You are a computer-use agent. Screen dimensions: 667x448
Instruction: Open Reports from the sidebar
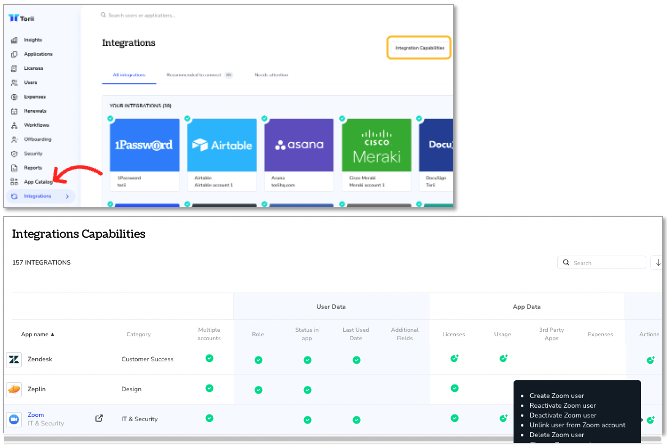[x=33, y=168]
